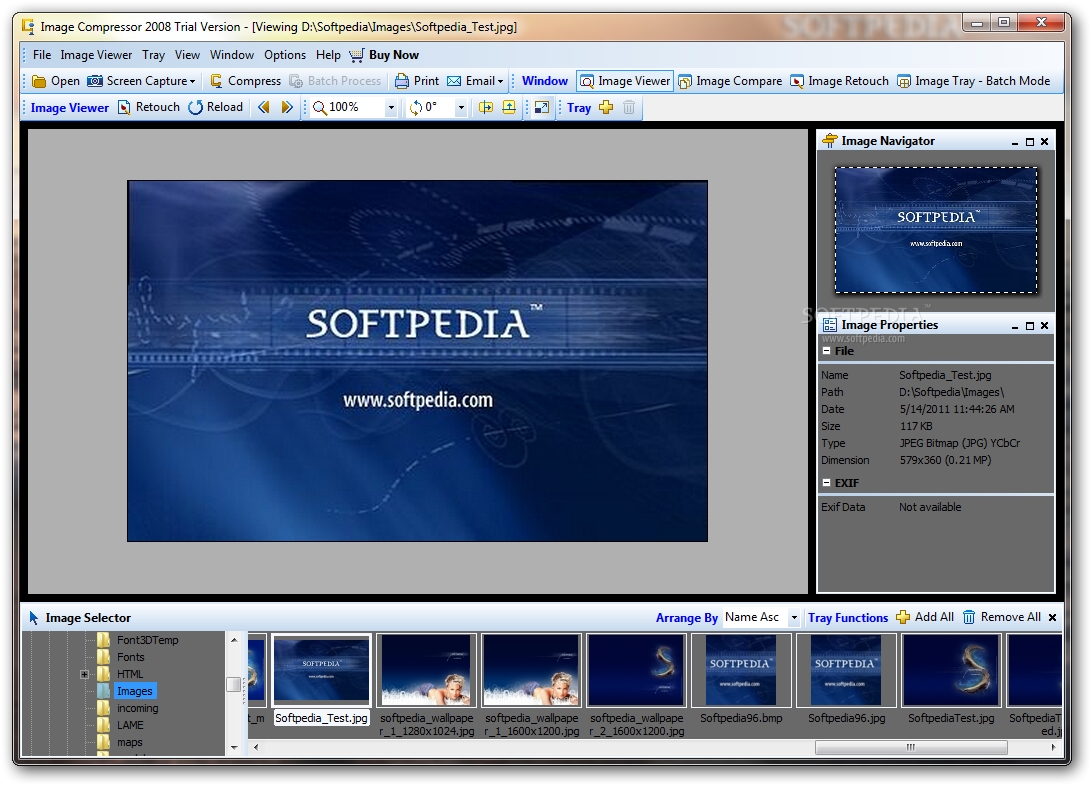
Task: Select the Softpedia_Test.jpg thumbnail
Action: point(322,670)
